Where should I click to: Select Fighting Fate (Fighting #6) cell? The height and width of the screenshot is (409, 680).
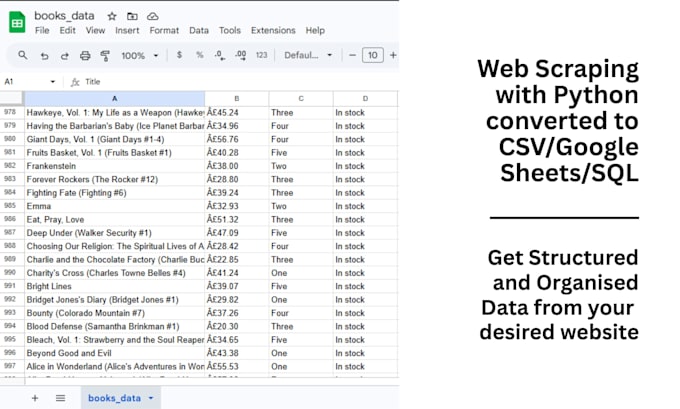click(x=114, y=193)
